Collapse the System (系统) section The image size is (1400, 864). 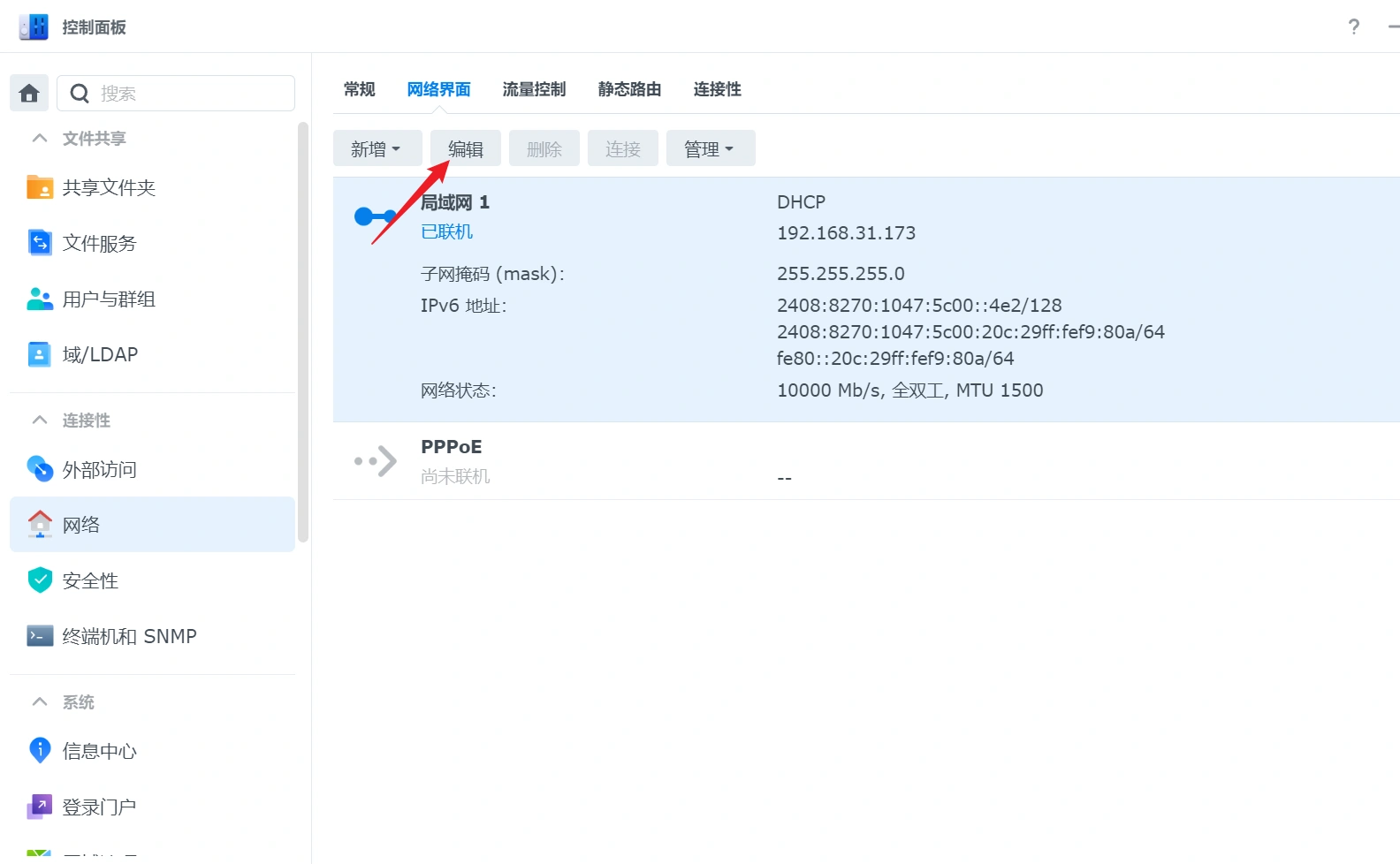[40, 702]
